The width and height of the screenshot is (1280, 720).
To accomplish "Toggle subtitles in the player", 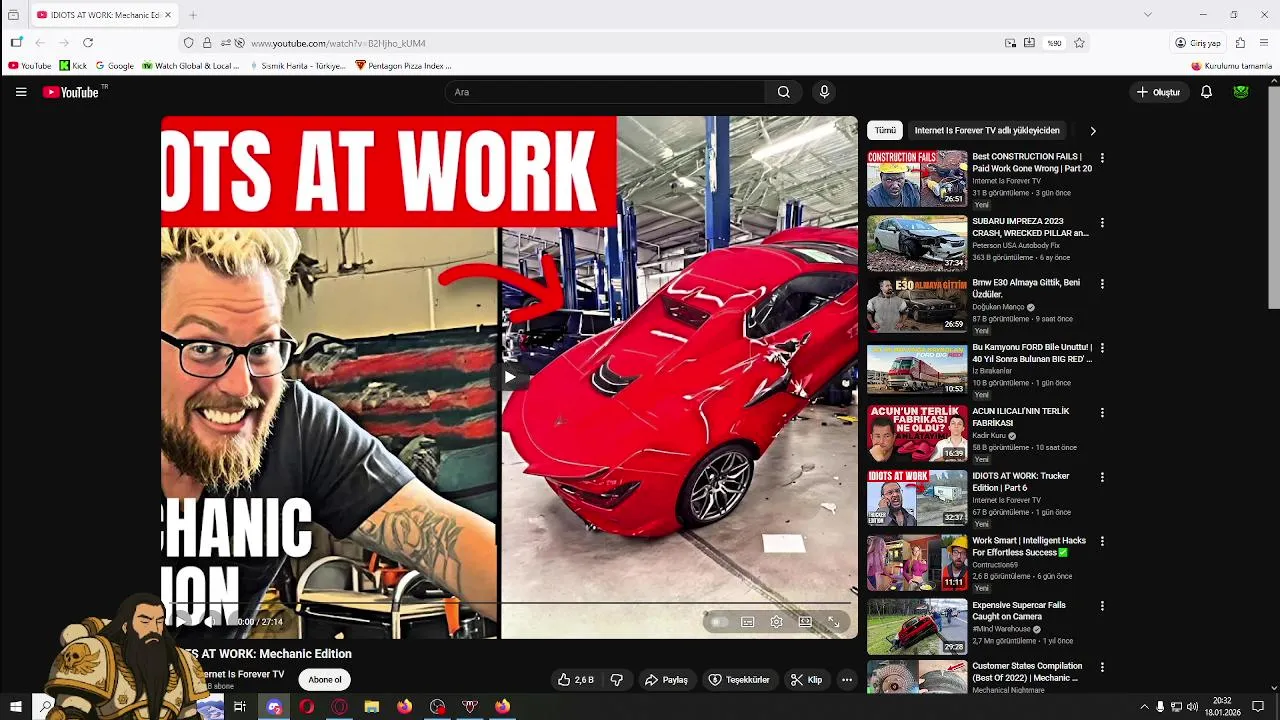I will [x=747, y=622].
